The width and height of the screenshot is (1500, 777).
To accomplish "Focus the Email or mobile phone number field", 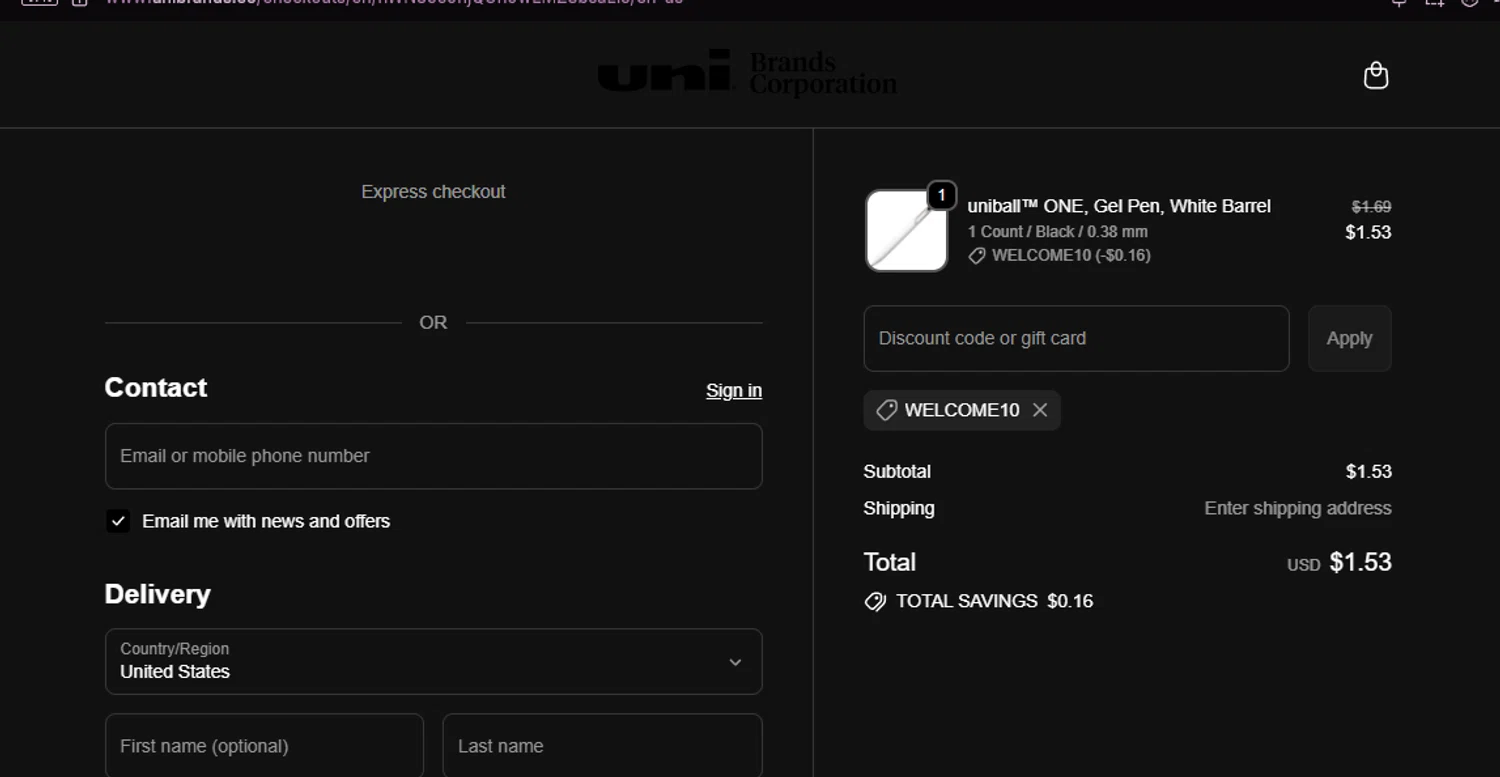I will (433, 456).
